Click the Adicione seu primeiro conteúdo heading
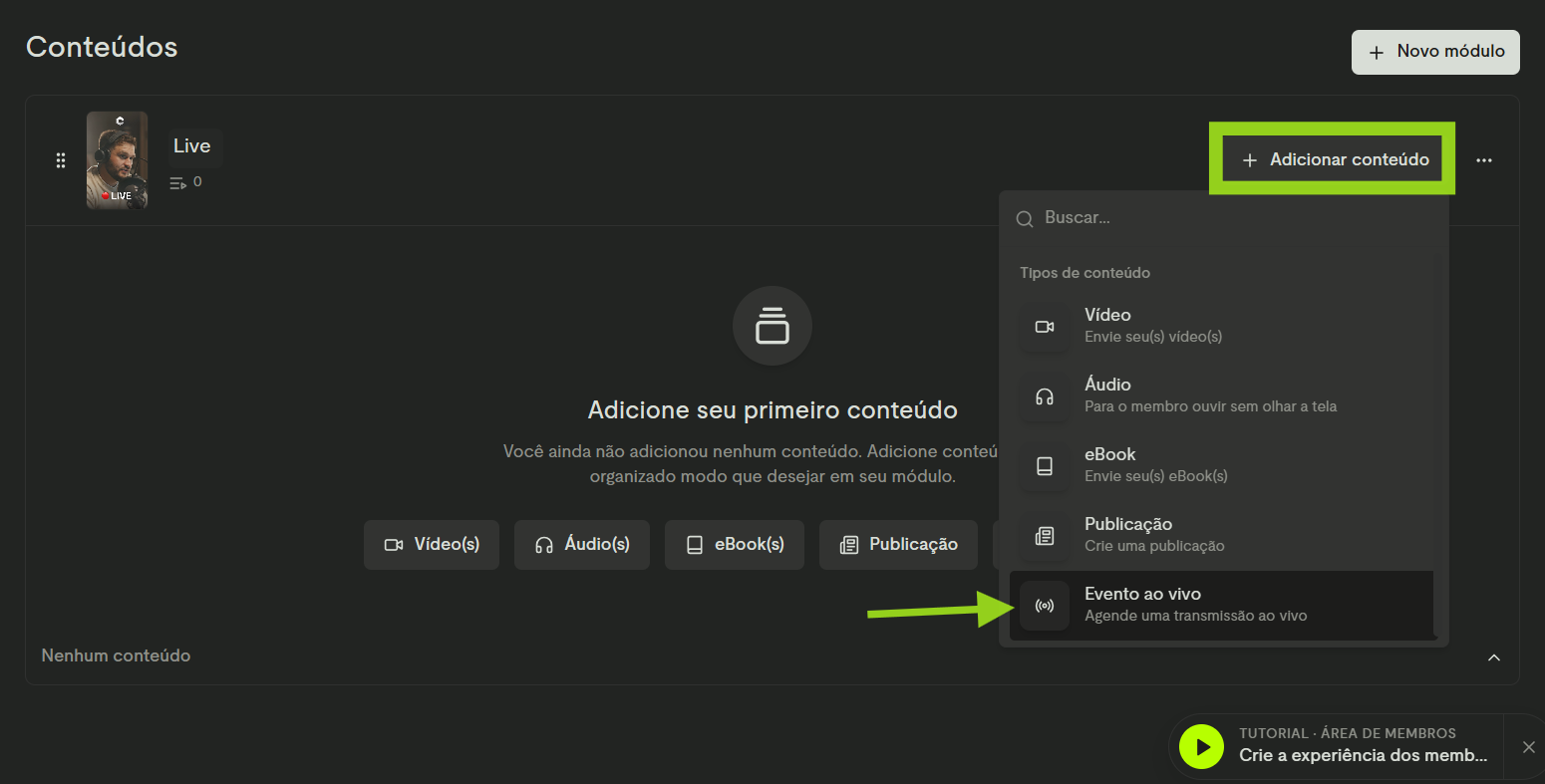Image resolution: width=1545 pixels, height=784 pixels. (x=772, y=410)
